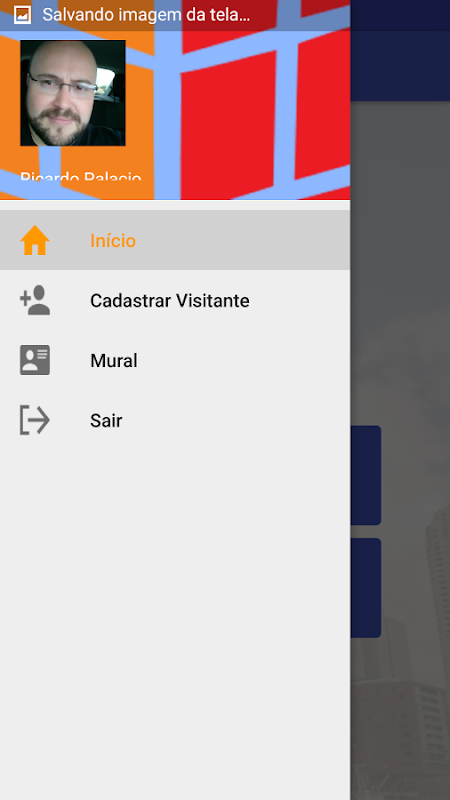
Task: Open Cadastrar Visitante from the drawer
Action: 169,301
